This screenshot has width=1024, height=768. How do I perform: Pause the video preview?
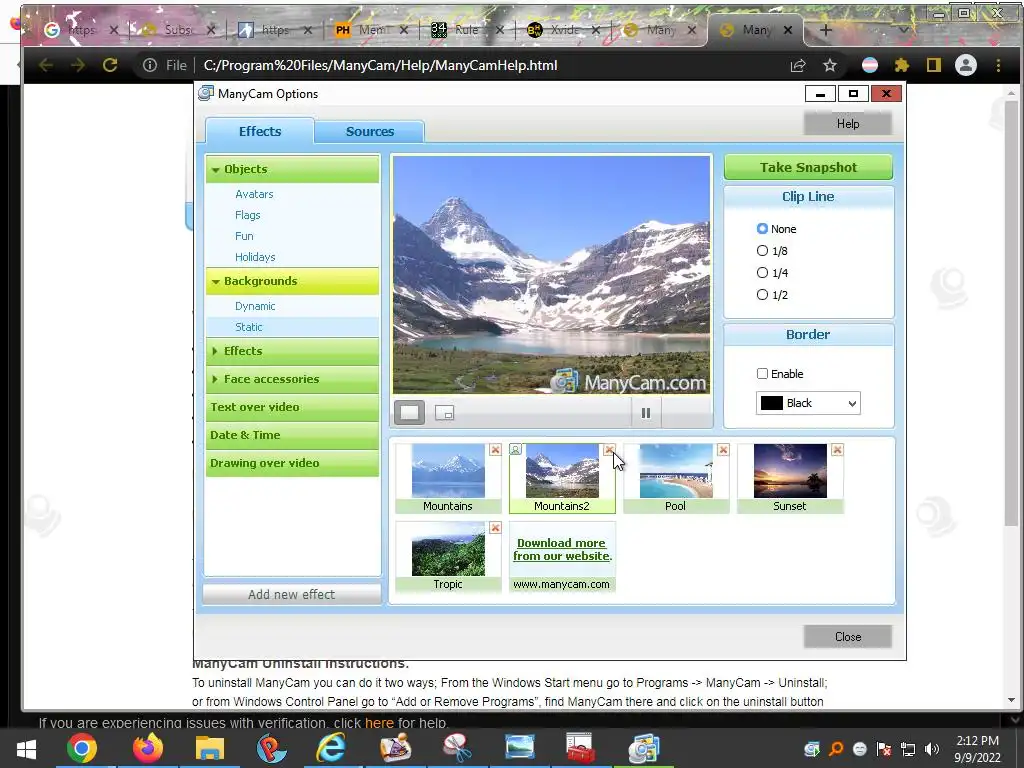tap(646, 413)
